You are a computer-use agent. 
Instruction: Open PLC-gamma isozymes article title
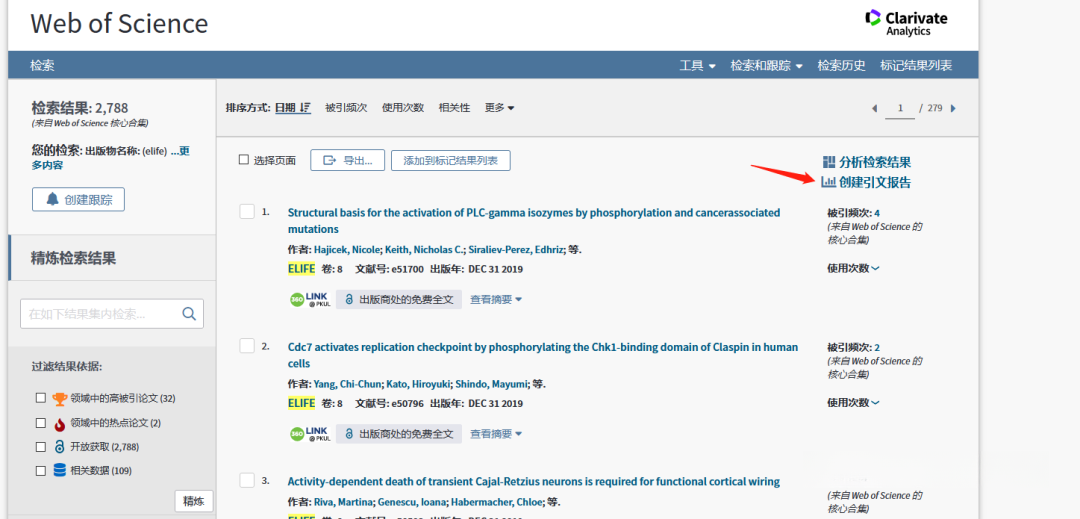(x=534, y=220)
